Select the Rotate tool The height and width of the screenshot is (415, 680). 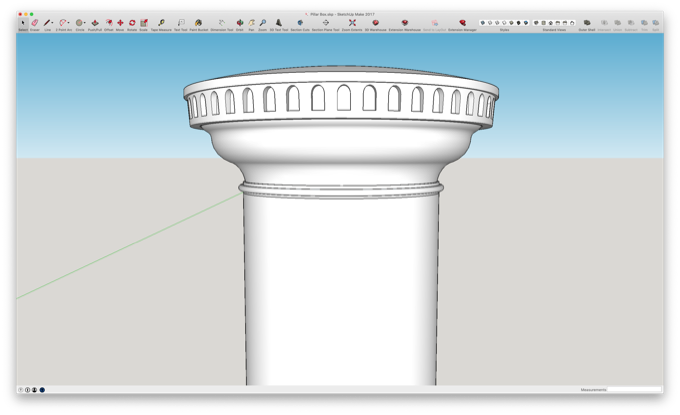[132, 23]
